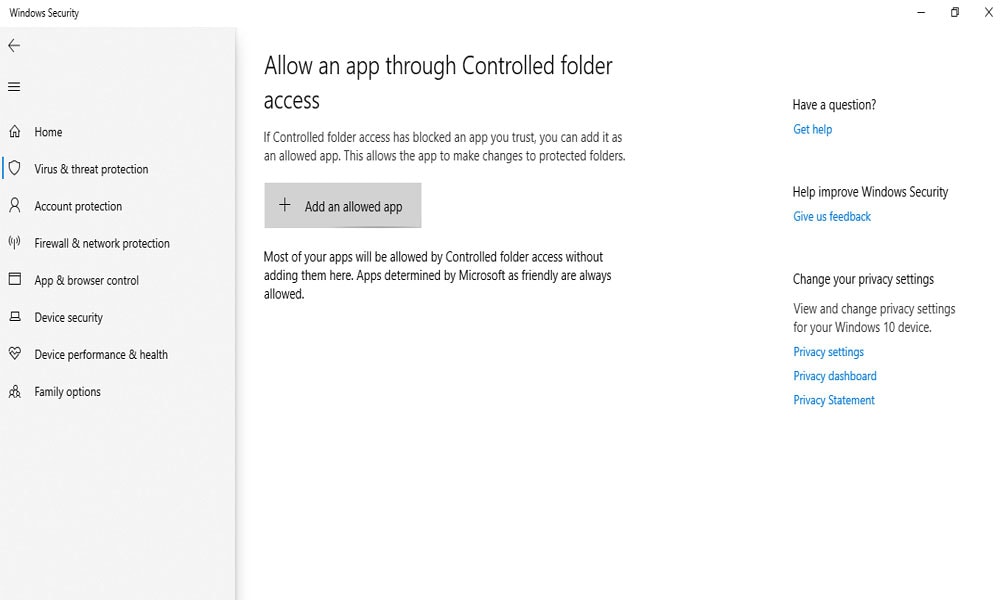
Task: Click the person icon for Account protection
Action: [x=15, y=205]
